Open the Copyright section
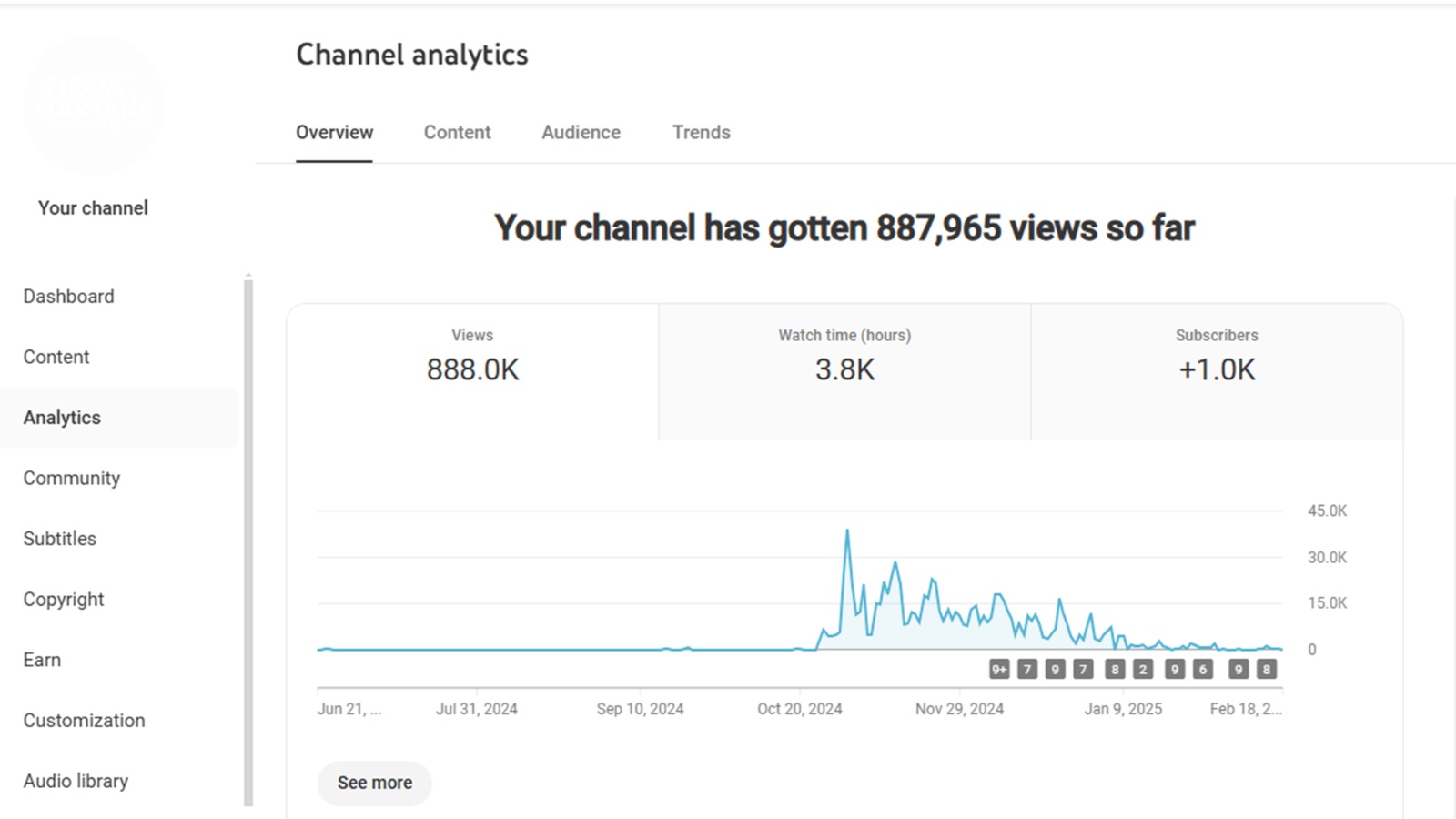The image size is (1456, 819). click(x=64, y=599)
